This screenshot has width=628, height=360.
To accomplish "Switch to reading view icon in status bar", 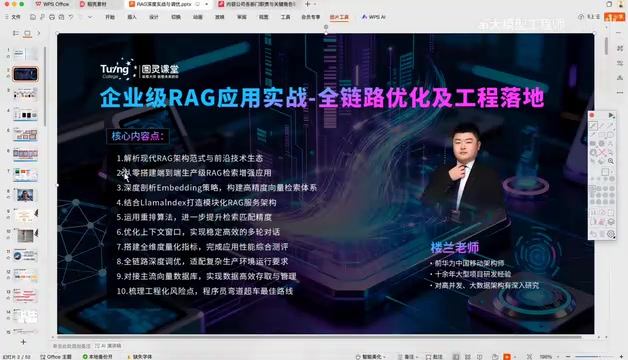I will point(480,356).
